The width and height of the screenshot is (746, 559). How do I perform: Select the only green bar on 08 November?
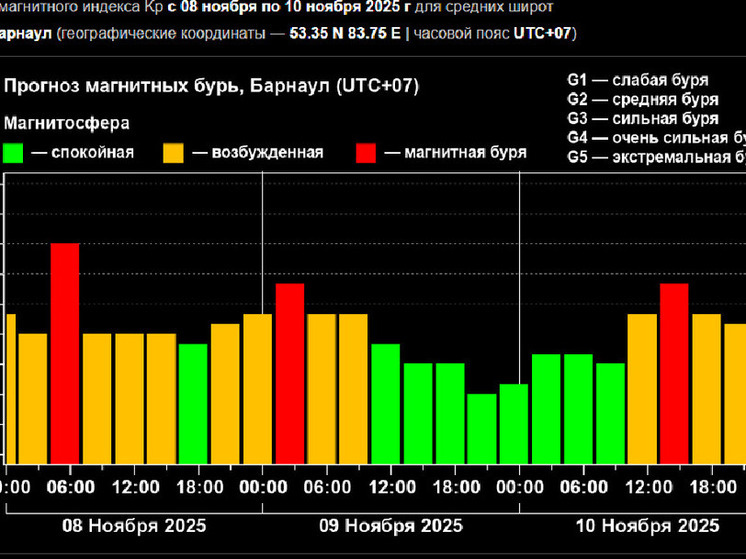(193, 403)
